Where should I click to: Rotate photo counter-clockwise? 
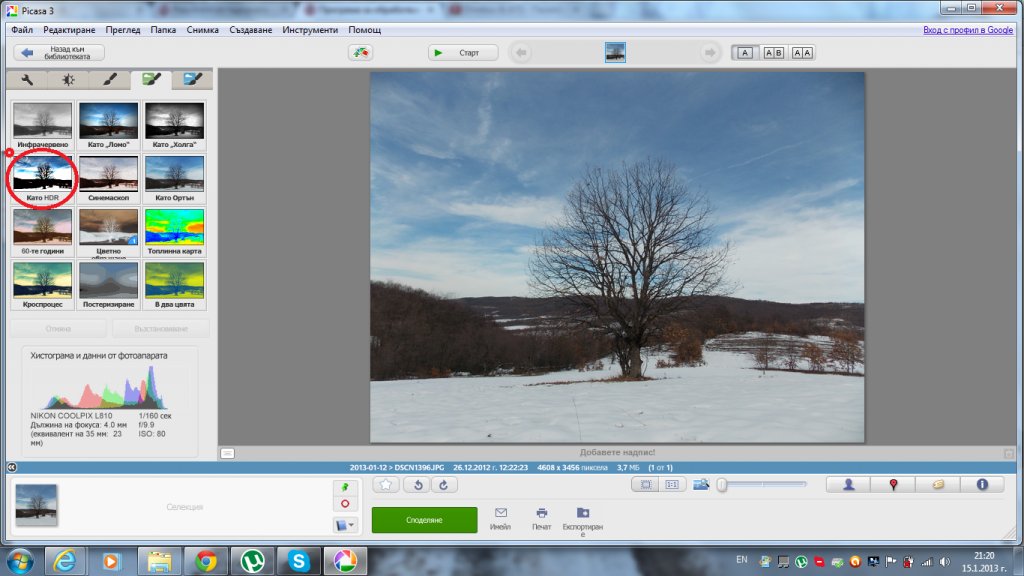click(x=418, y=485)
